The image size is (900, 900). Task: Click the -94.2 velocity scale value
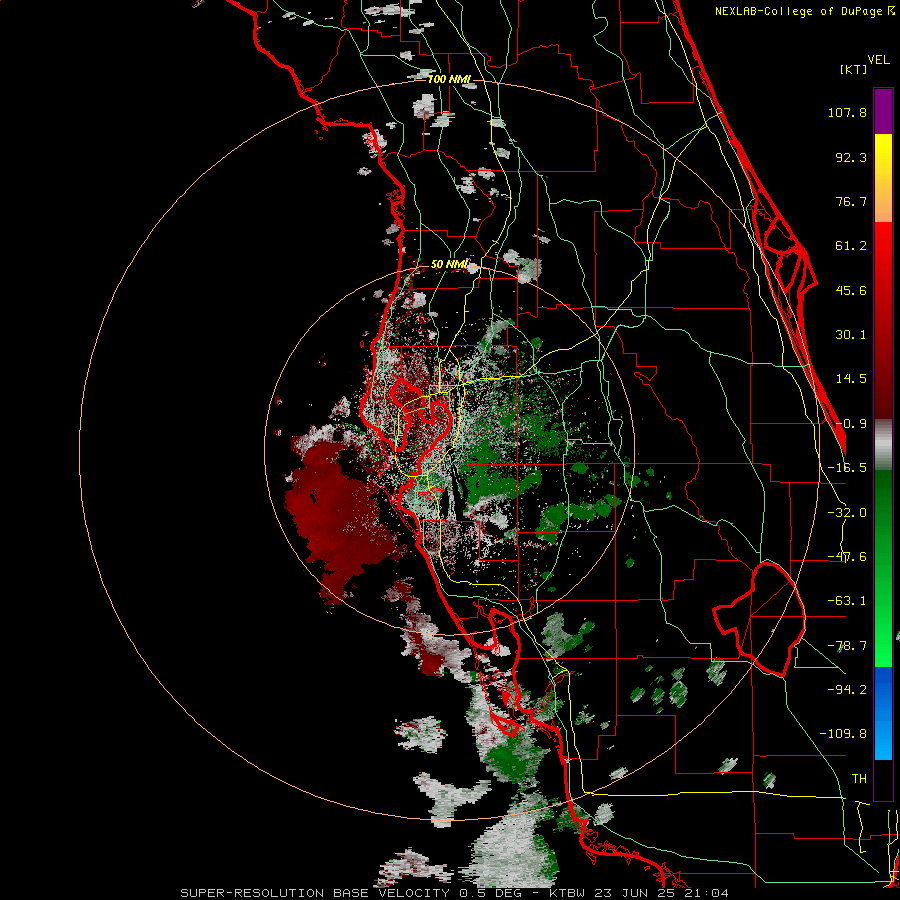(x=847, y=689)
